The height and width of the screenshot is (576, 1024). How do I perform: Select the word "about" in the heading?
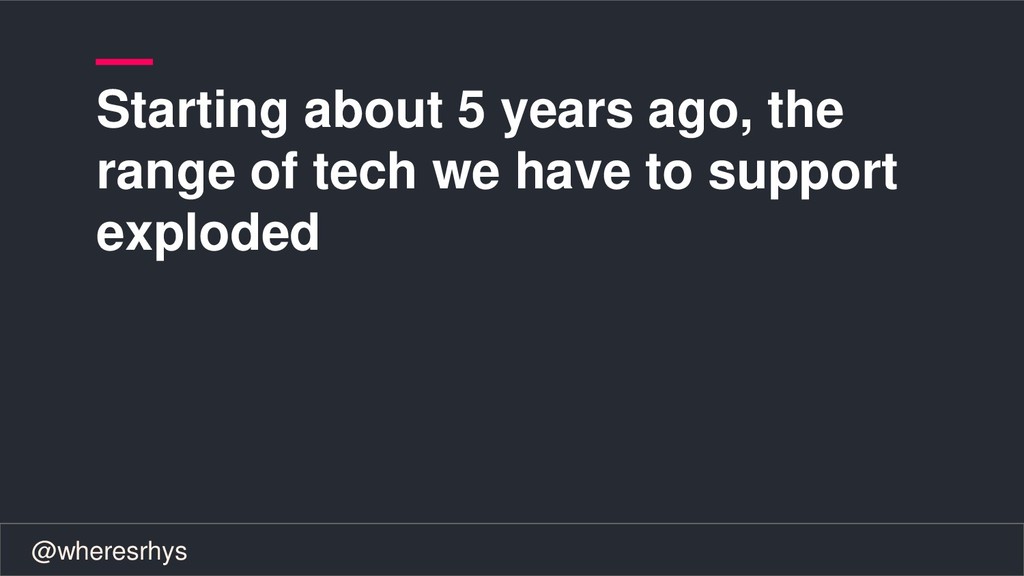point(373,109)
